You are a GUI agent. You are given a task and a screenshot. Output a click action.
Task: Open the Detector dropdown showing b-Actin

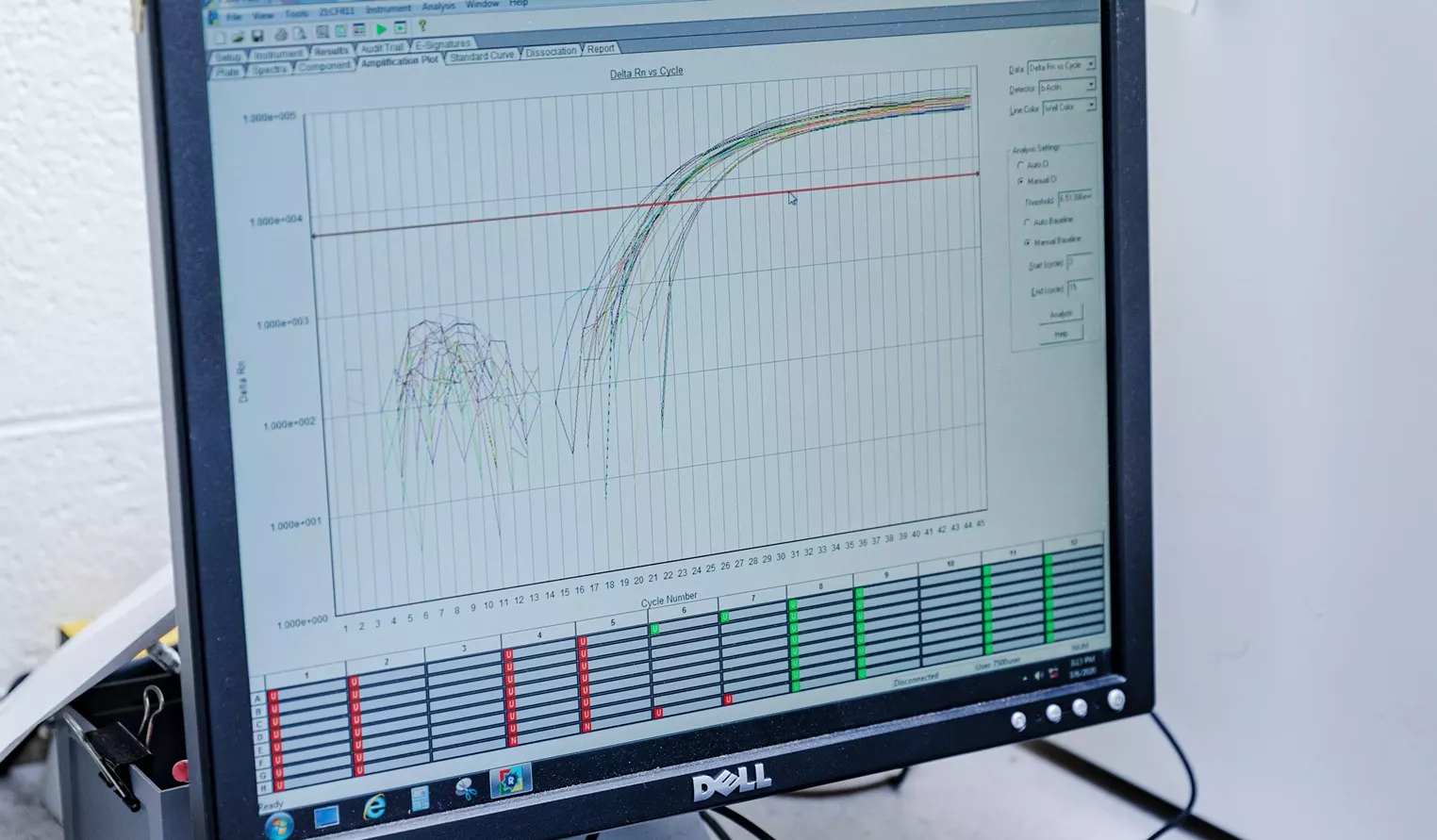tap(1067, 87)
